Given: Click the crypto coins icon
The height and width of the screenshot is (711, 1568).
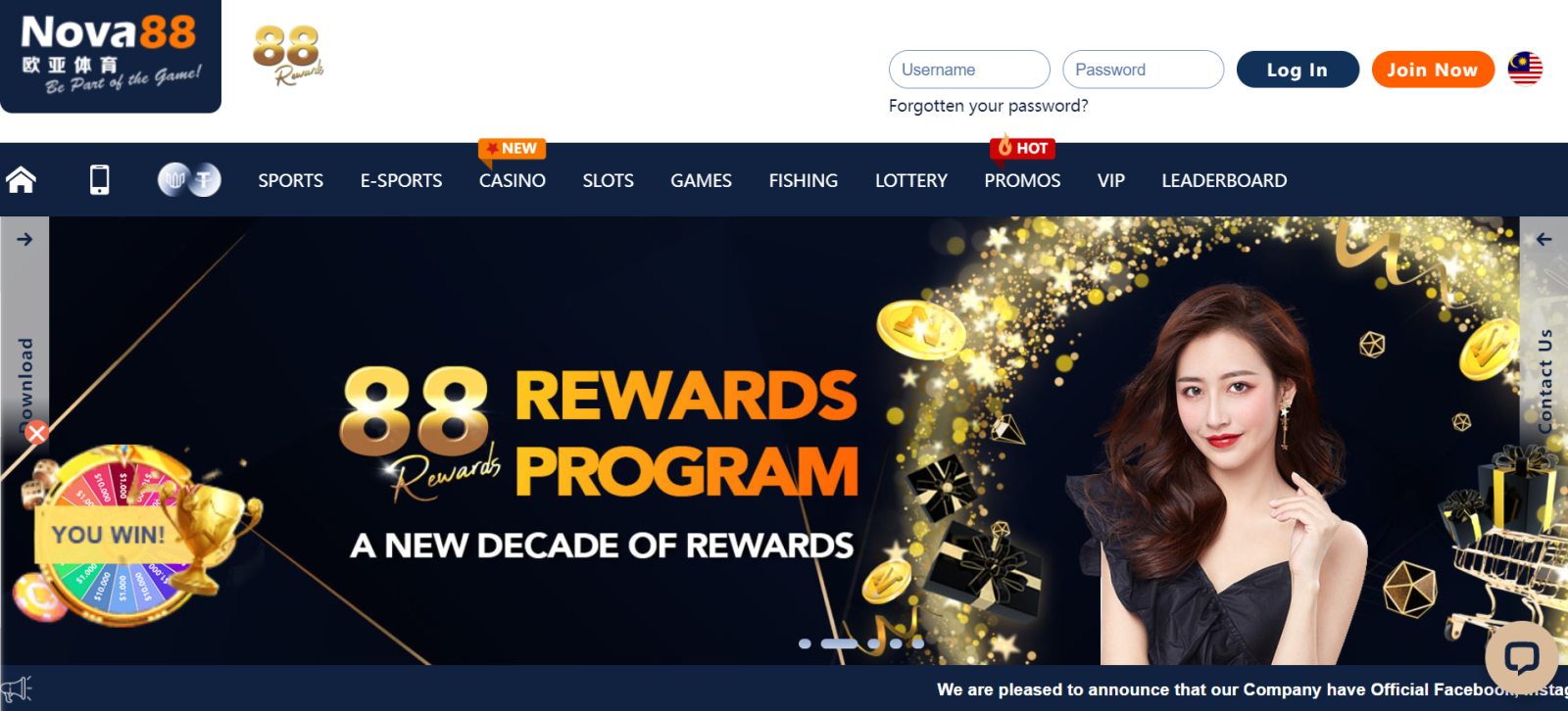Looking at the screenshot, I should [x=189, y=180].
